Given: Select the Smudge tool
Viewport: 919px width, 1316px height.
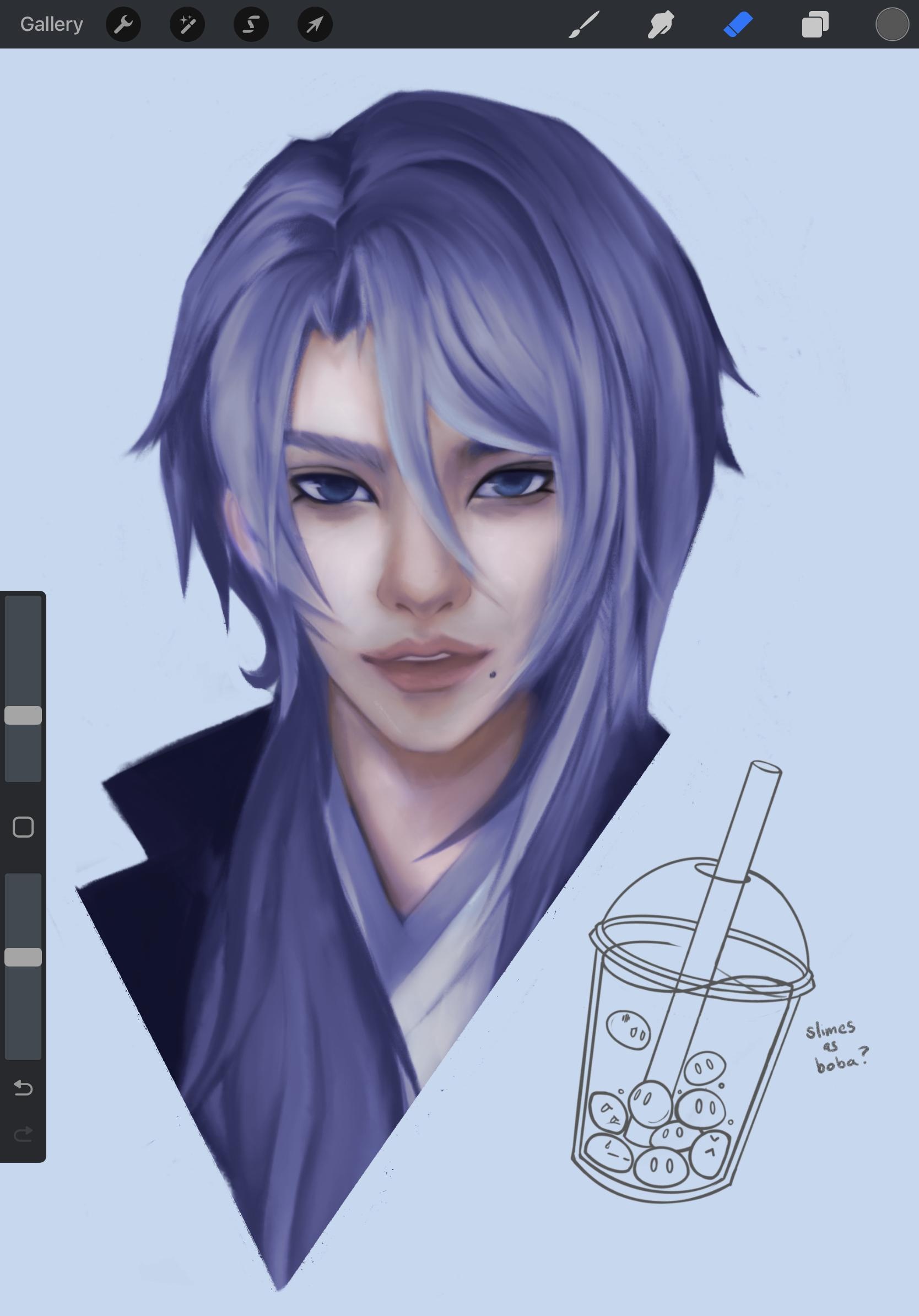Looking at the screenshot, I should tap(661, 25).
